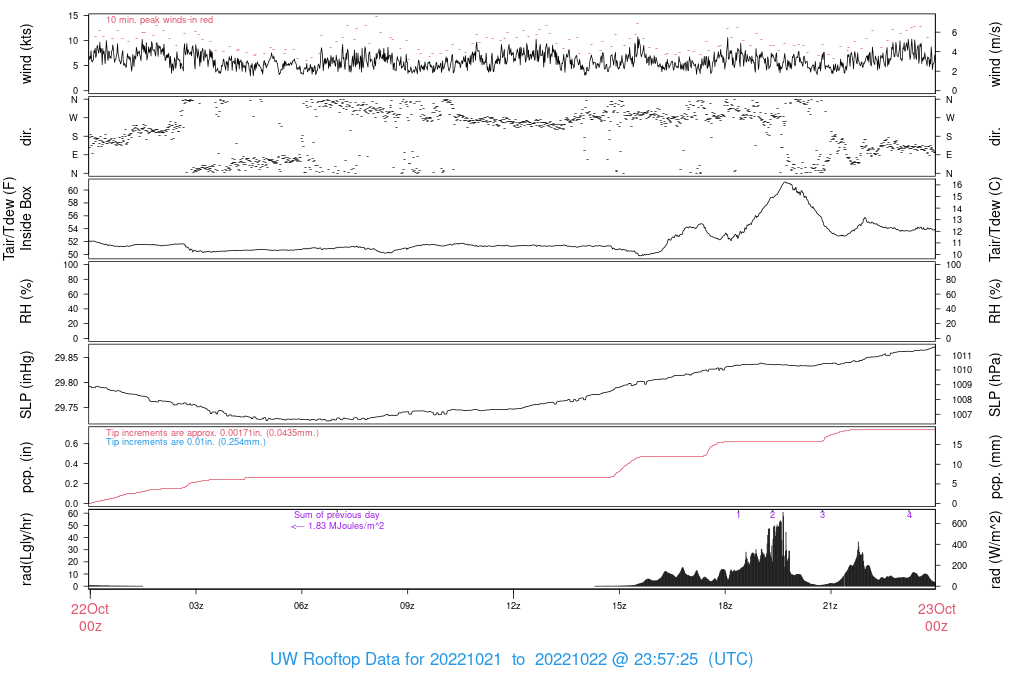This screenshot has width=1024, height=700.
Task: Click the 'rad(Lgly/hr)' axis label
Action: (x=25, y=549)
